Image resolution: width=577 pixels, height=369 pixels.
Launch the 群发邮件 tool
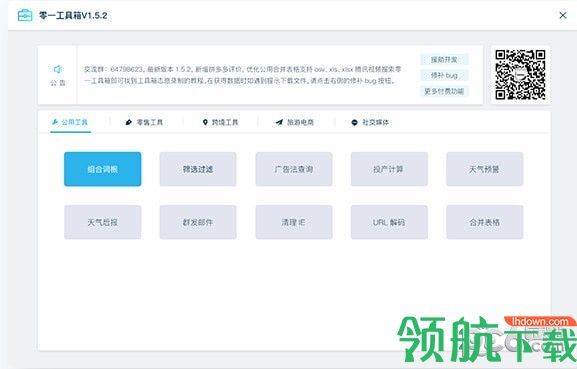pos(198,222)
